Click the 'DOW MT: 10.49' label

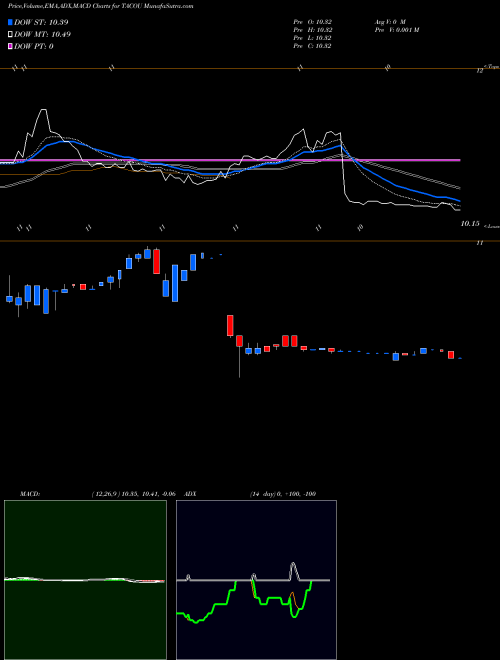(x=43, y=35)
